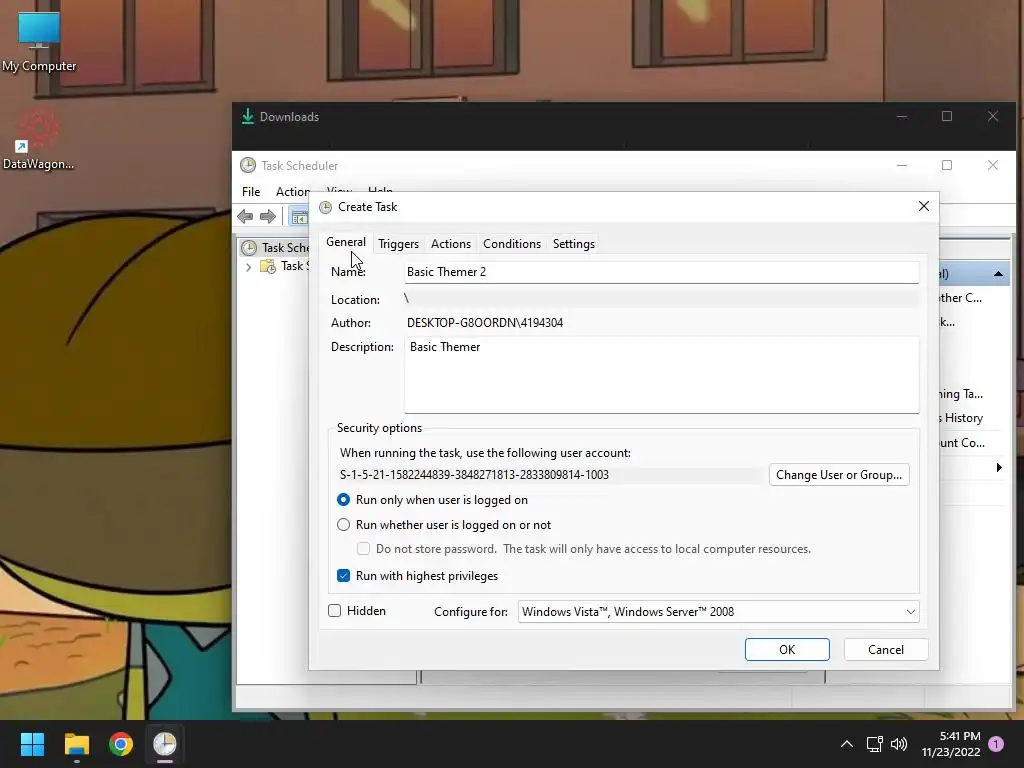This screenshot has height=768, width=1024.
Task: Open the Configure for dropdown
Action: pyautogui.click(x=718, y=612)
